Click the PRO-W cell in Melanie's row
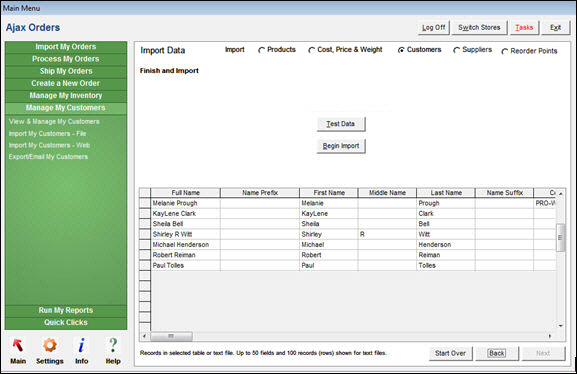This screenshot has width=577, height=374. pyautogui.click(x=545, y=203)
